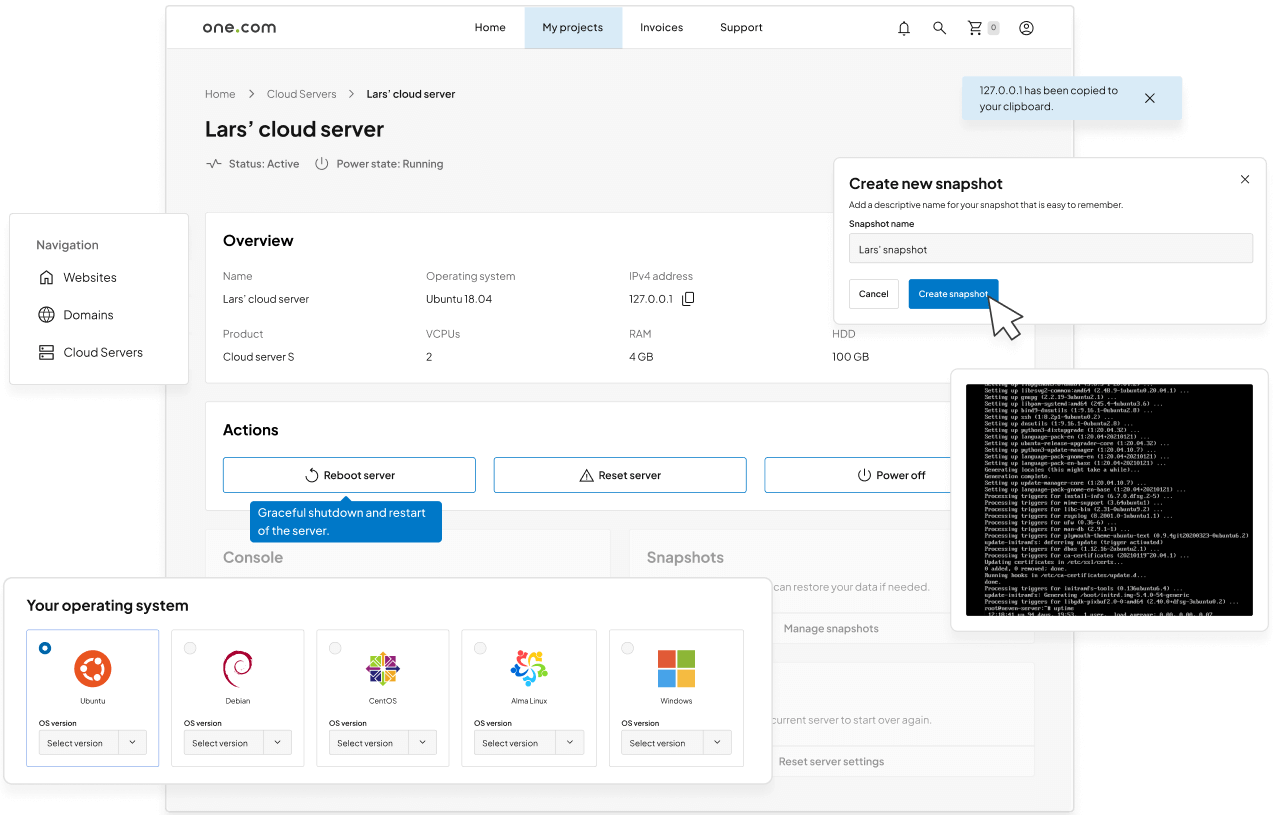Open the shopping cart icon

pyautogui.click(x=975, y=28)
